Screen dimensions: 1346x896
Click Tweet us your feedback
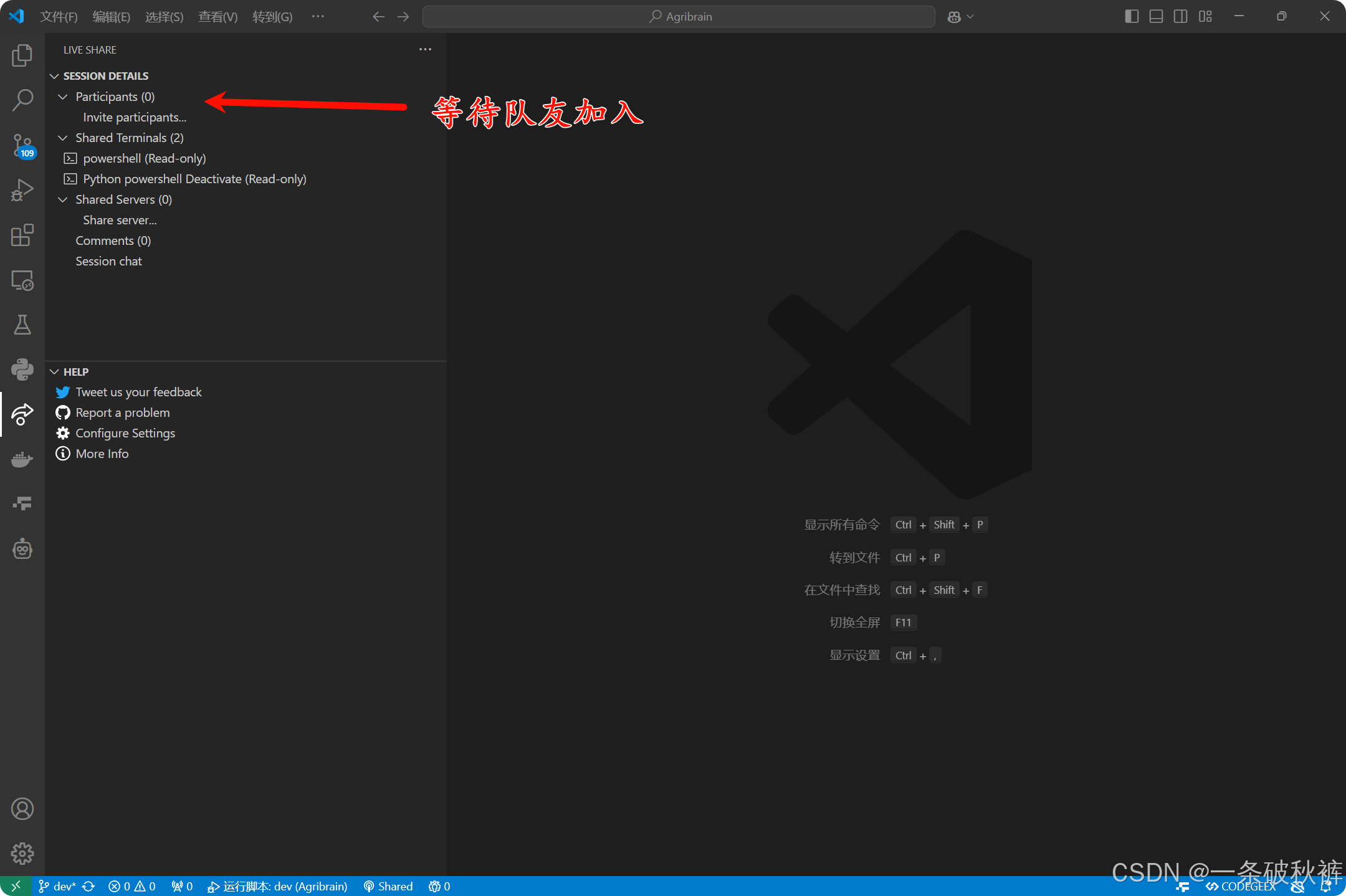[138, 392]
